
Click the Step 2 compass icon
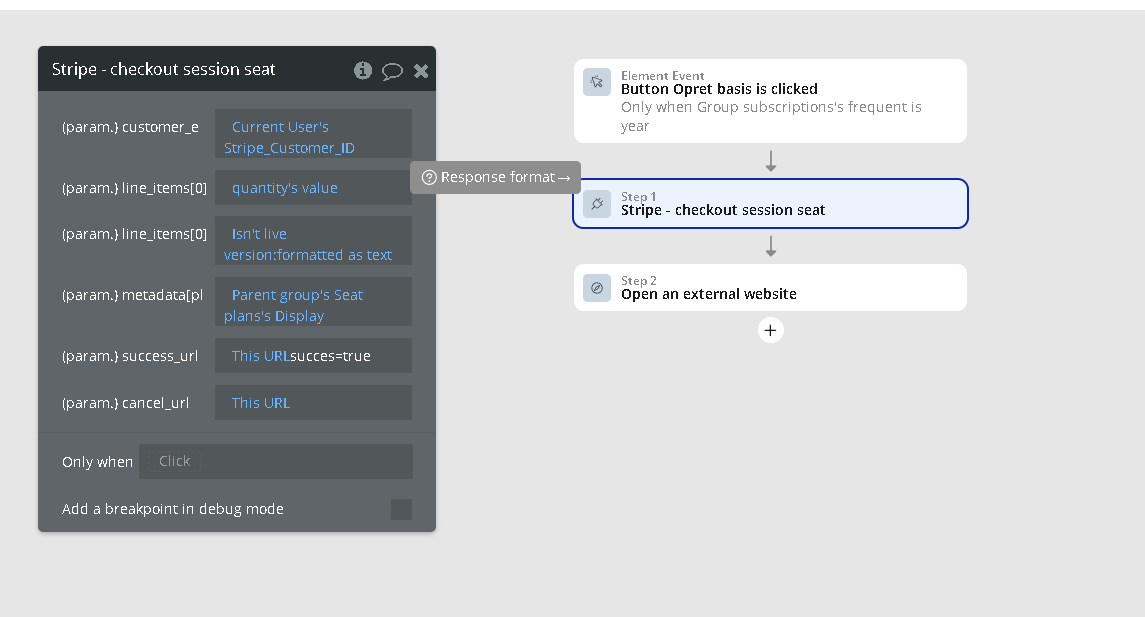pyautogui.click(x=597, y=288)
